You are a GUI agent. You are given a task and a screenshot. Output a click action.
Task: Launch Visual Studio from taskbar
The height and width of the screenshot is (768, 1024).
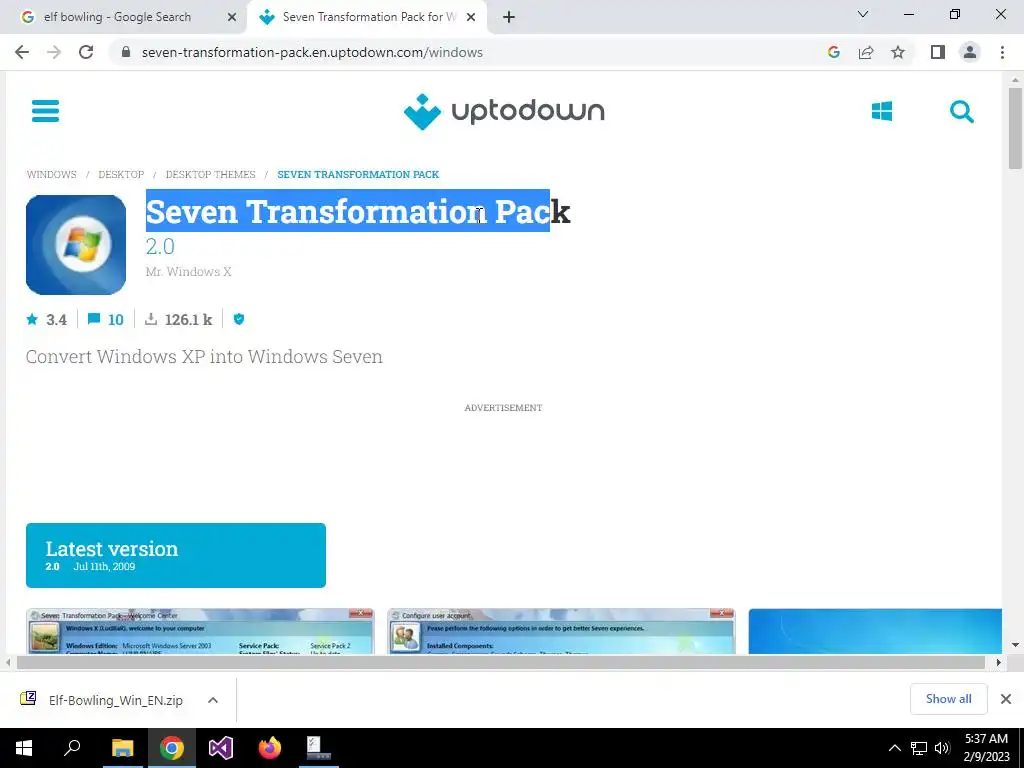(221, 748)
